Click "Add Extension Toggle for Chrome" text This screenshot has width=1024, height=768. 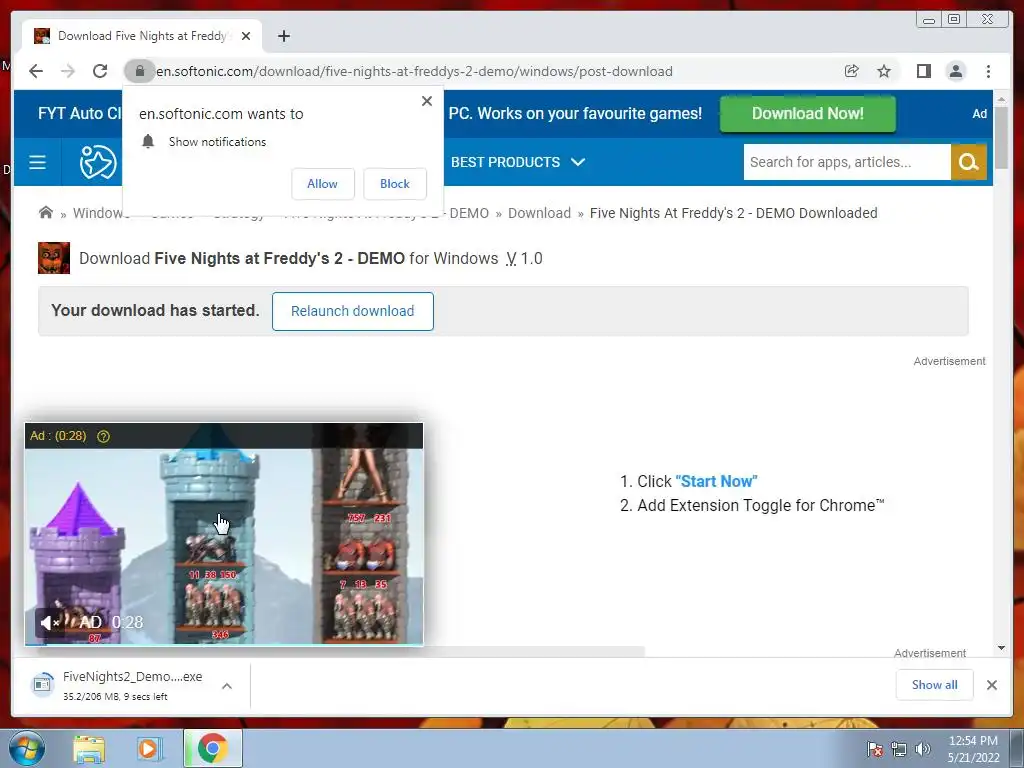761,505
